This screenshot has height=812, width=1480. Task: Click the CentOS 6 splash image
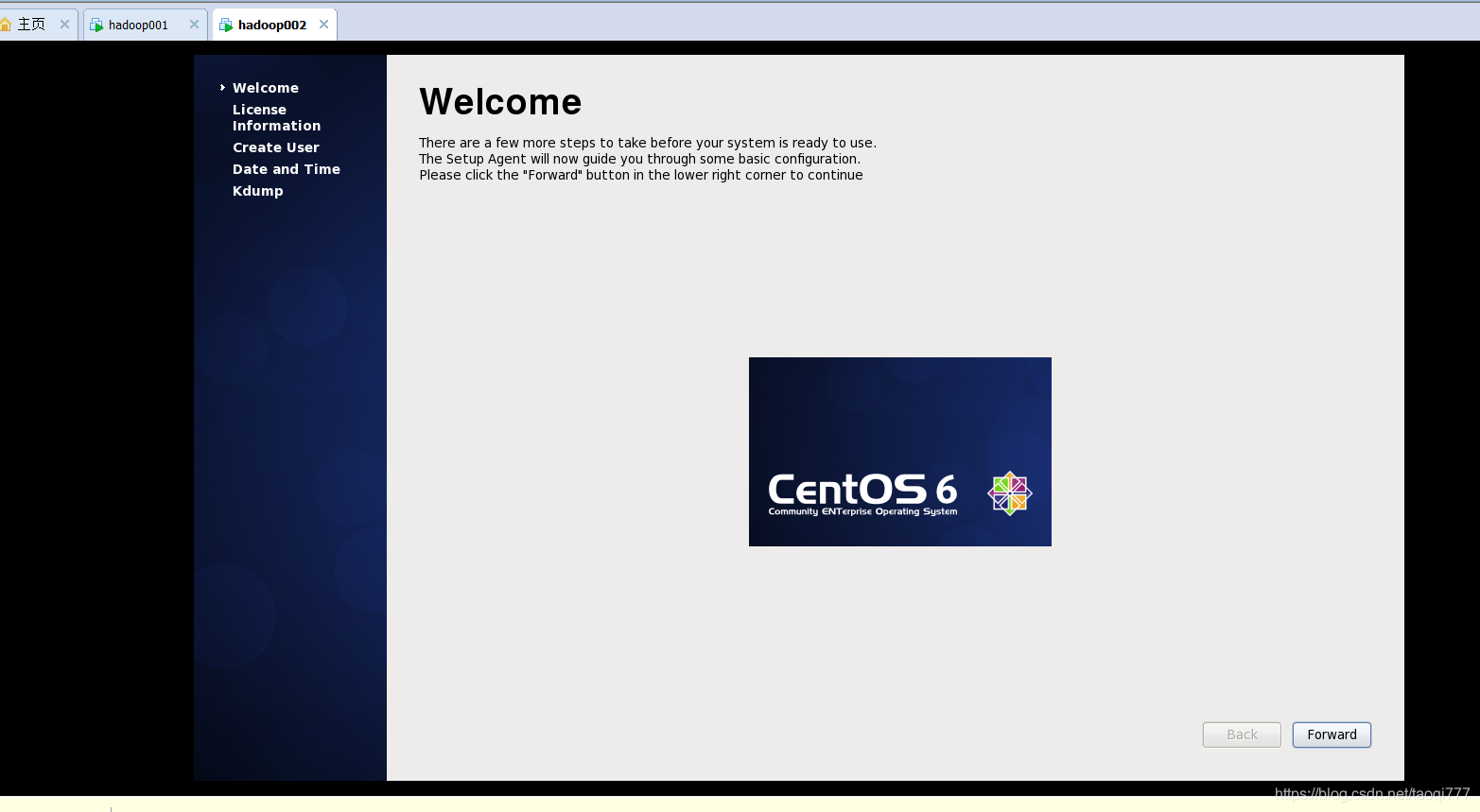(900, 452)
